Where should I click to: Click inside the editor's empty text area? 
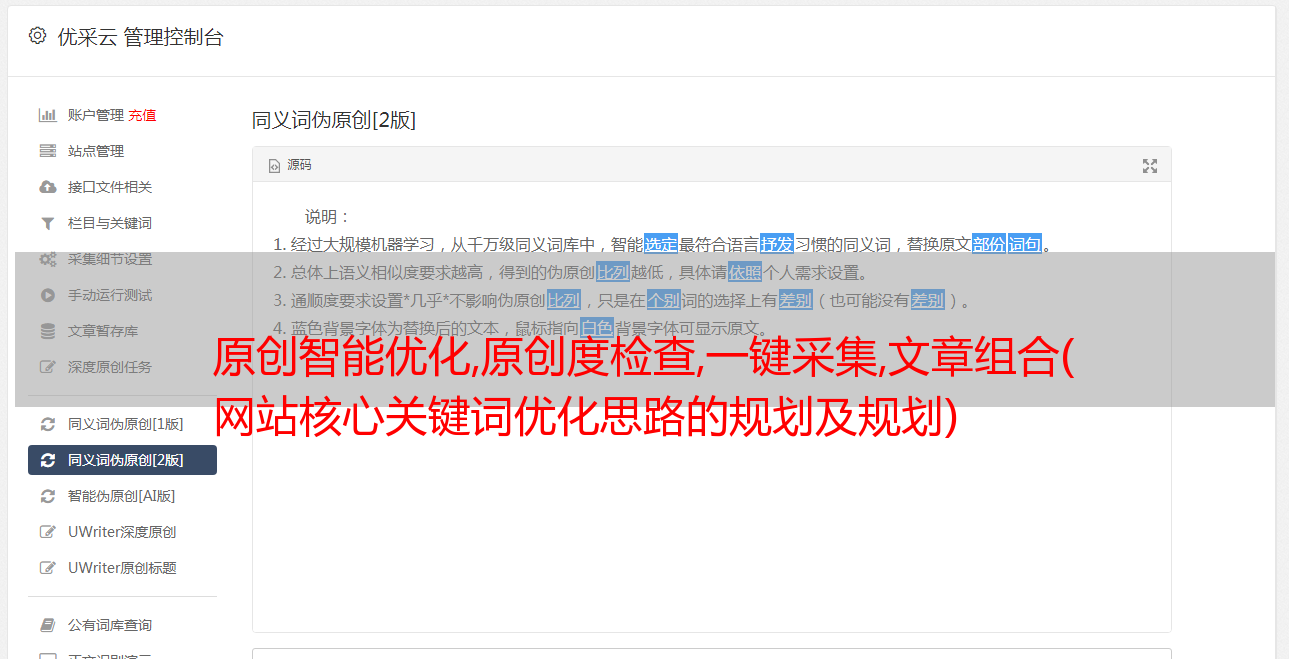click(711, 520)
